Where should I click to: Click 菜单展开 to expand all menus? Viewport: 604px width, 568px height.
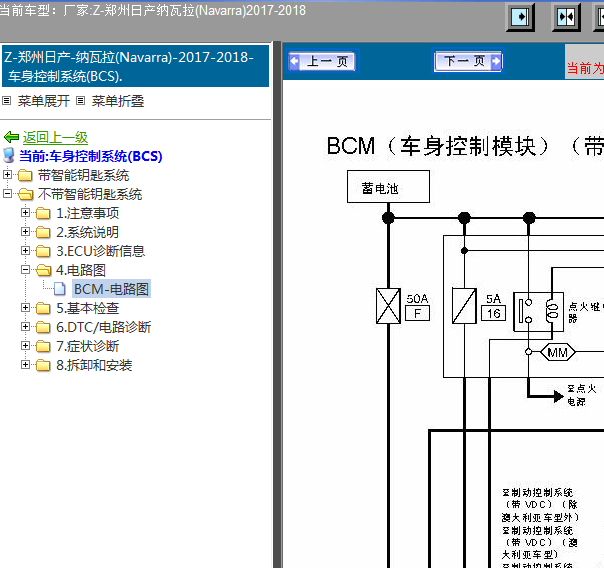click(44, 101)
